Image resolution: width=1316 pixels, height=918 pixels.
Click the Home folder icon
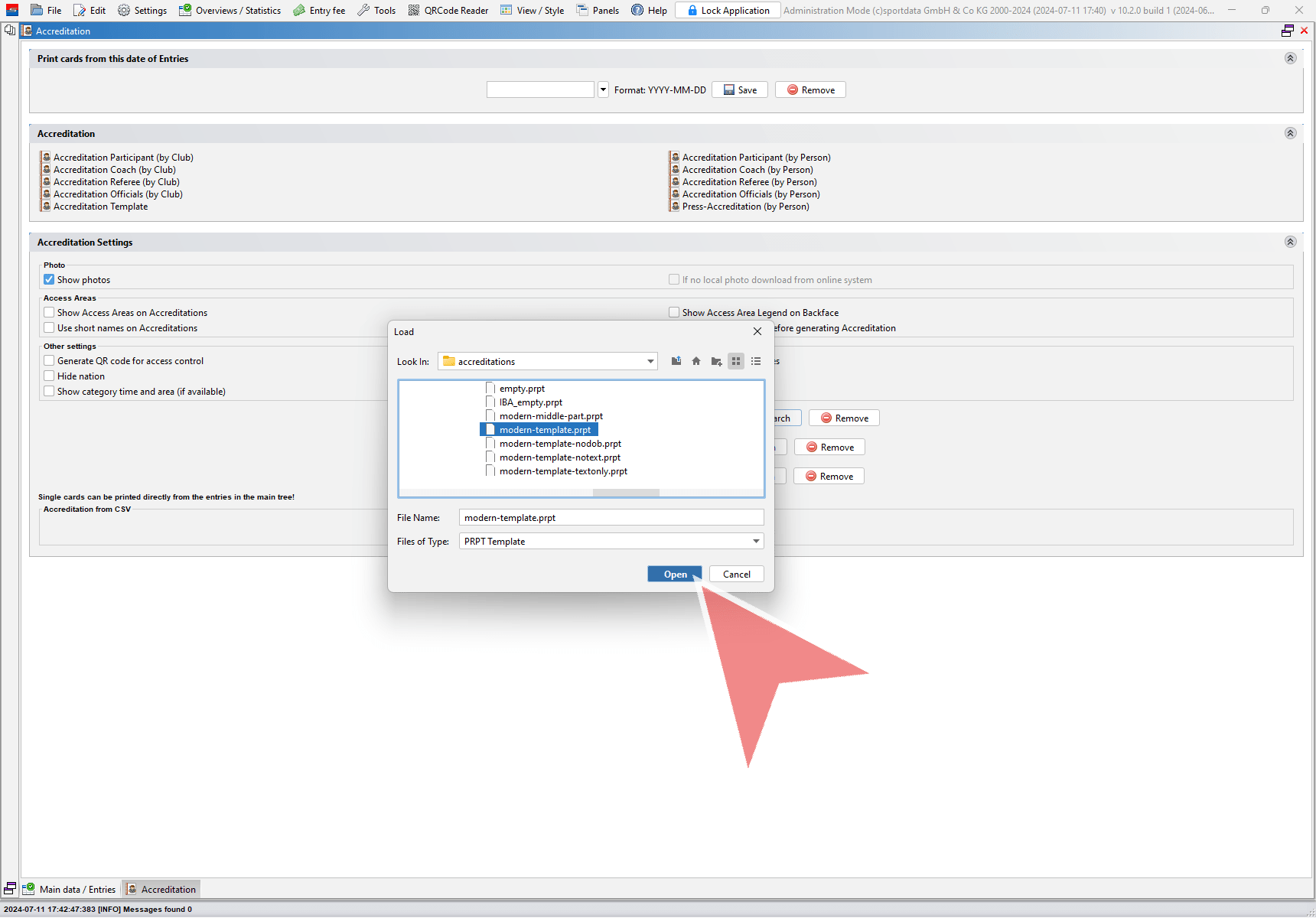point(696,361)
